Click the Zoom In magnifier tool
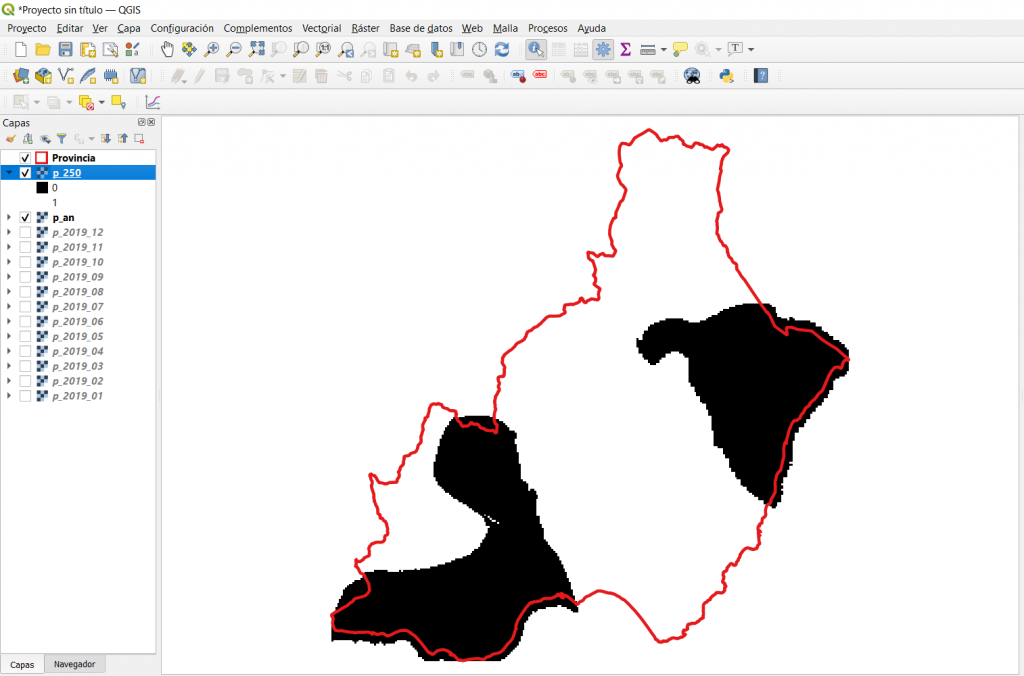Image resolution: width=1024 pixels, height=676 pixels. click(x=211, y=49)
